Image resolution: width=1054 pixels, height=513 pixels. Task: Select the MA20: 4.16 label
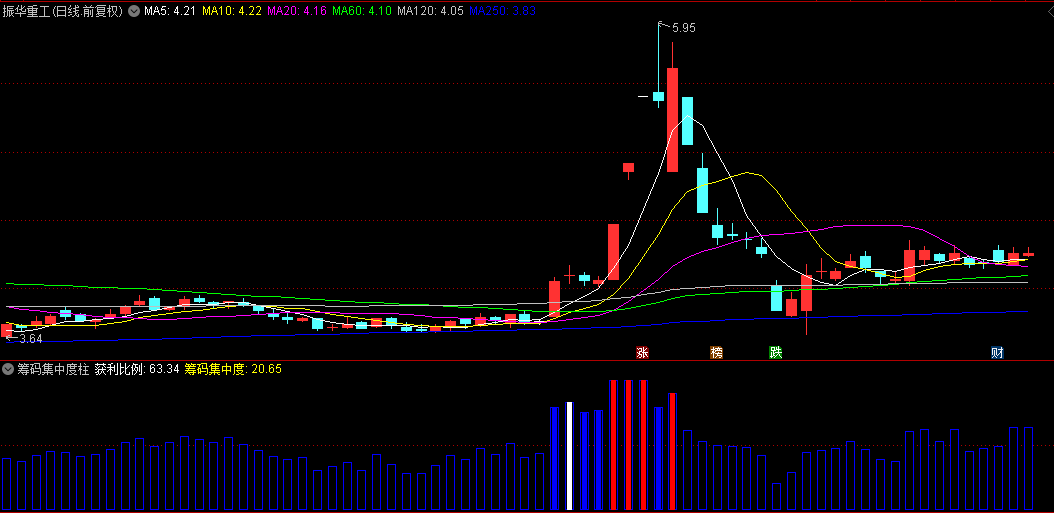coord(297,11)
